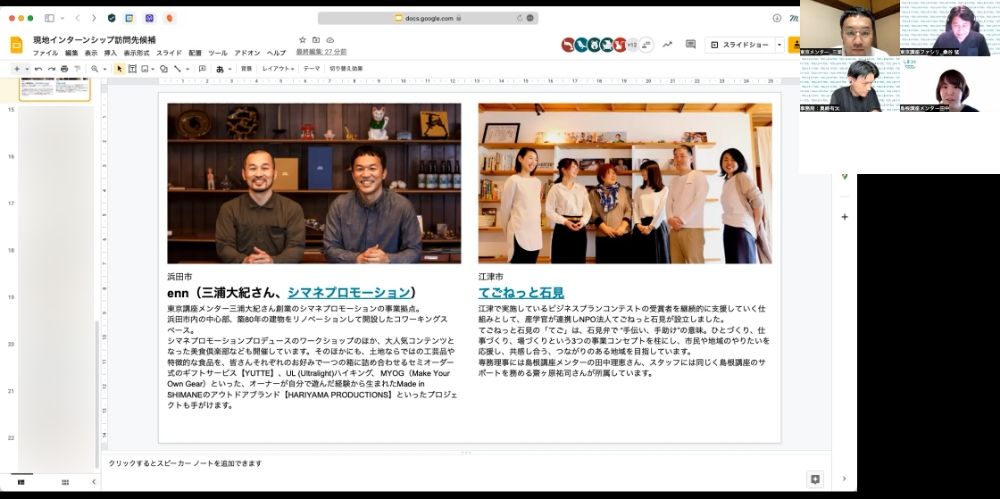
Task: Select the highlighted slide thumbnail in filmstrip
Action: [x=55, y=89]
